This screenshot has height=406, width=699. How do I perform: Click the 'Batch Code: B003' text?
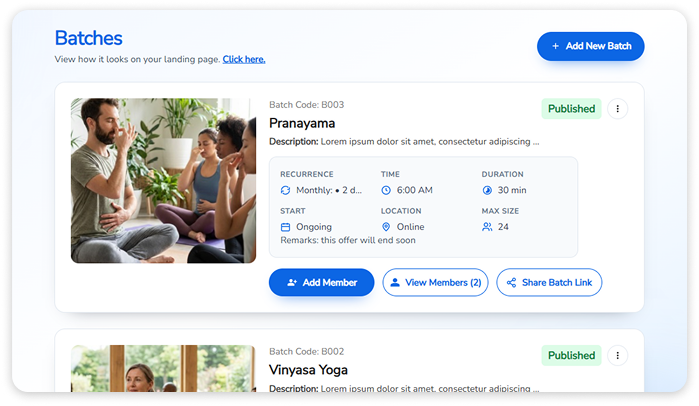[306, 105]
